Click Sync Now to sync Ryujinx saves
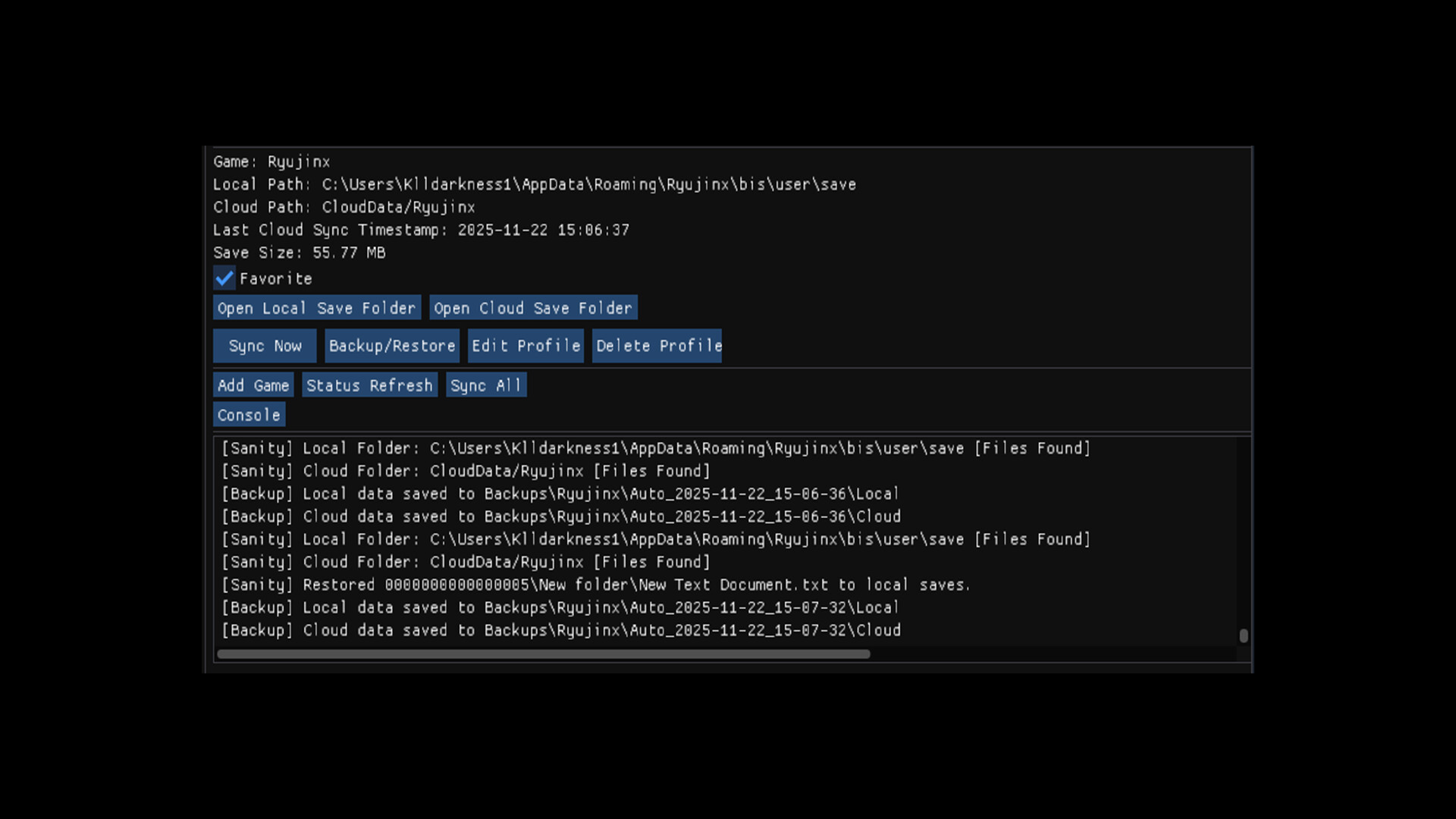 pos(265,346)
